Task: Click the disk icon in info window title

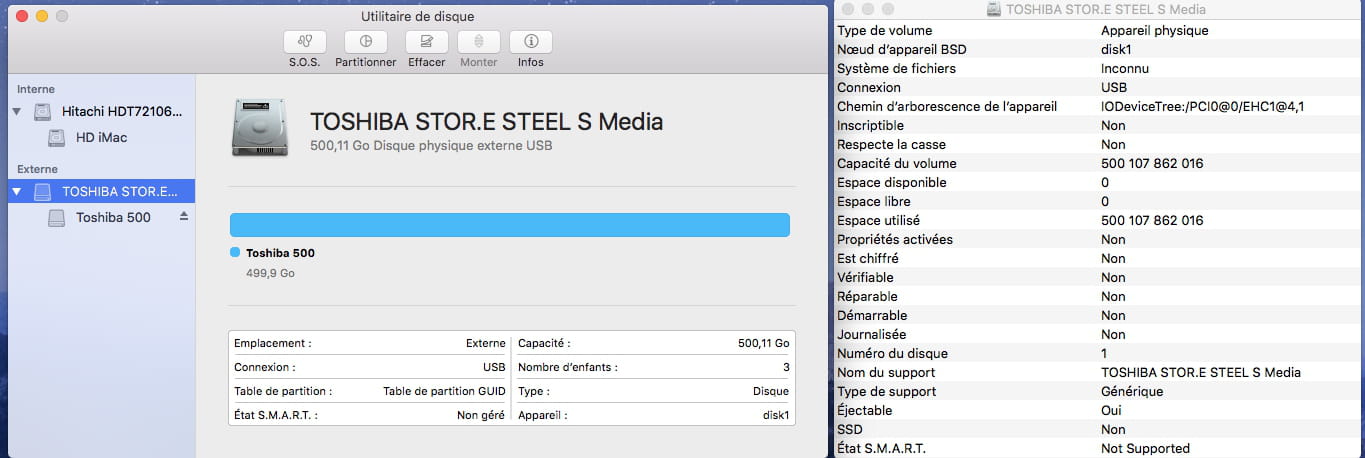Action: tap(994, 9)
